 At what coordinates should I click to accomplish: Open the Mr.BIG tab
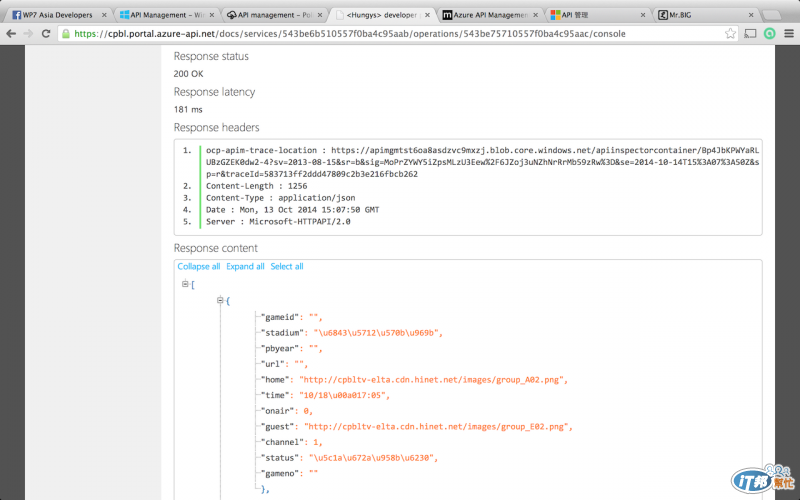point(705,15)
